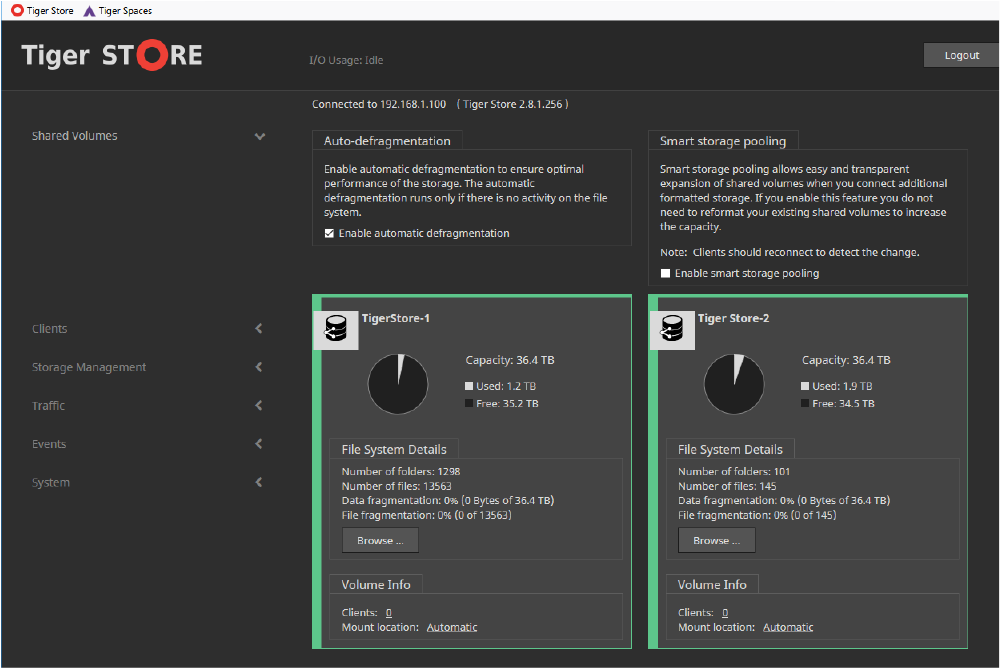Open System in the sidebar
1000x668 pixels.
pyautogui.click(x=51, y=482)
